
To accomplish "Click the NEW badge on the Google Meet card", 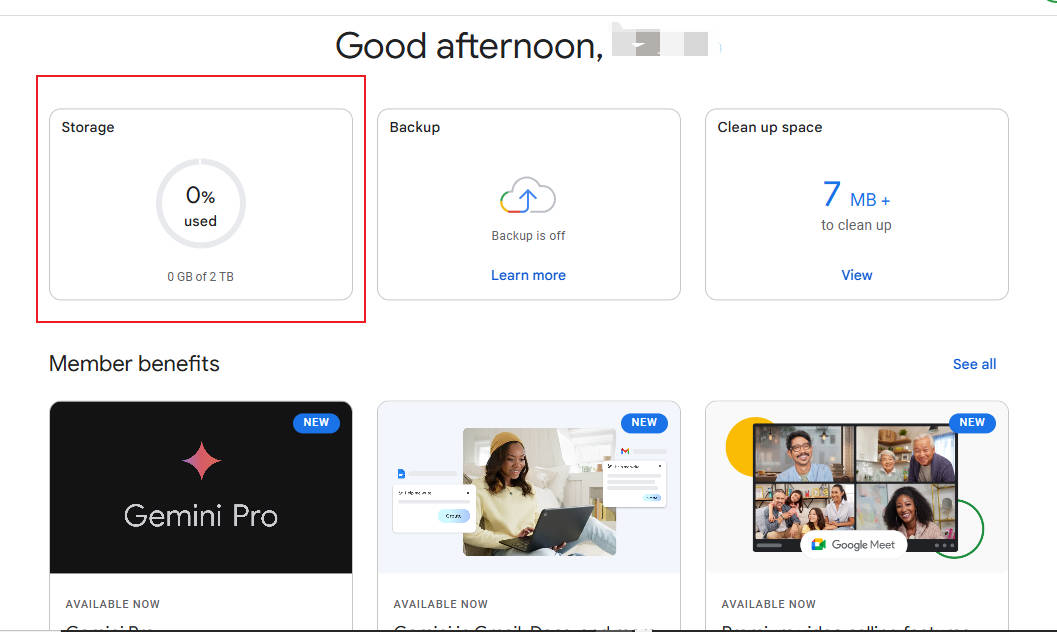I will 972,422.
